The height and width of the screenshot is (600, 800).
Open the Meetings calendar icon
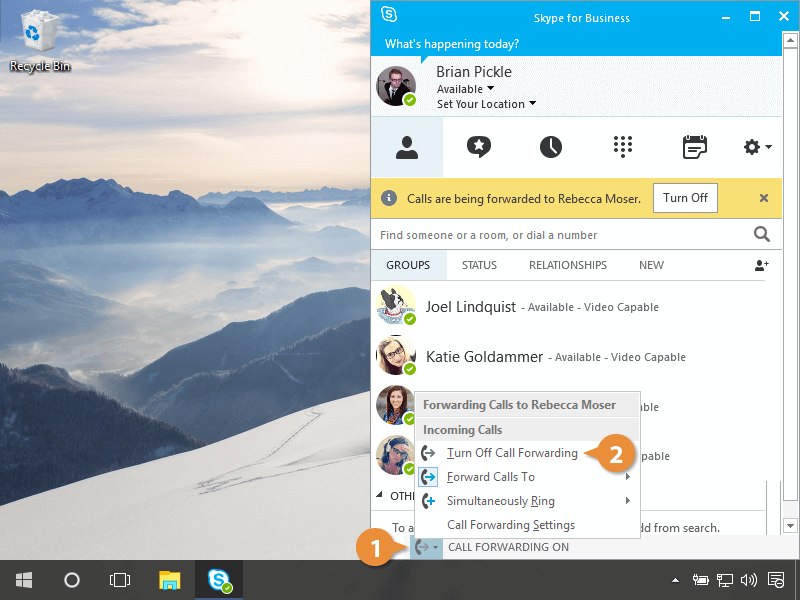coord(694,147)
